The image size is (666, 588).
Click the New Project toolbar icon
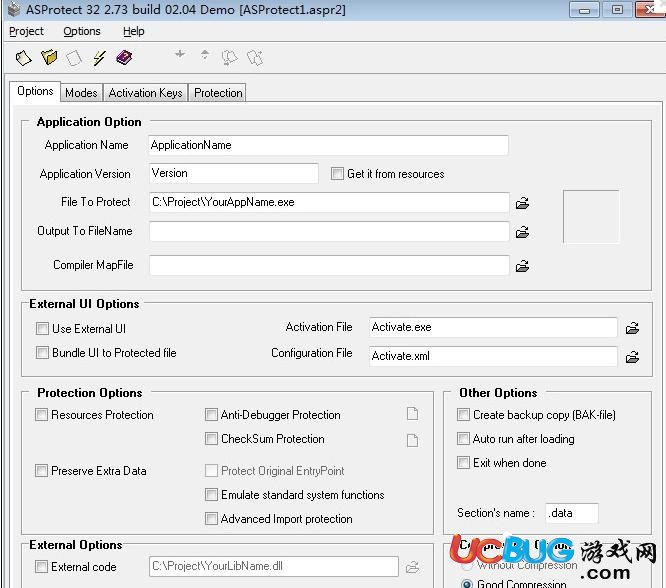(x=23, y=58)
